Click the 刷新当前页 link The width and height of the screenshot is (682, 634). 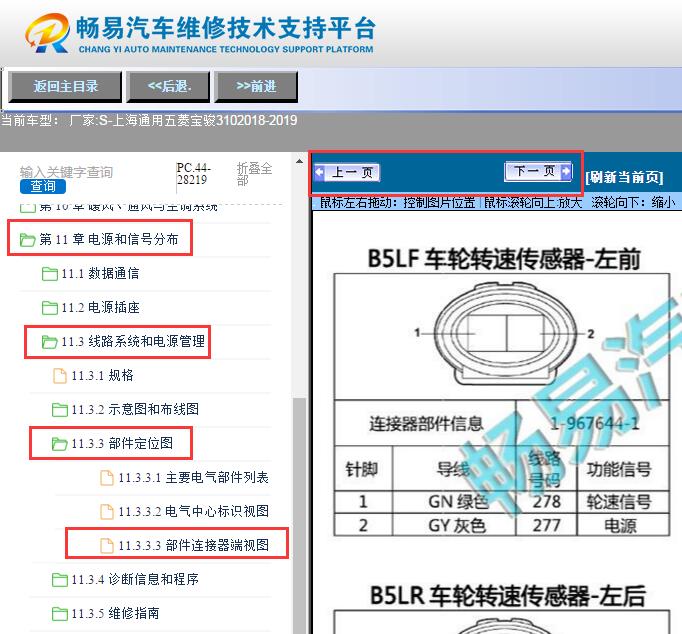tap(624, 177)
